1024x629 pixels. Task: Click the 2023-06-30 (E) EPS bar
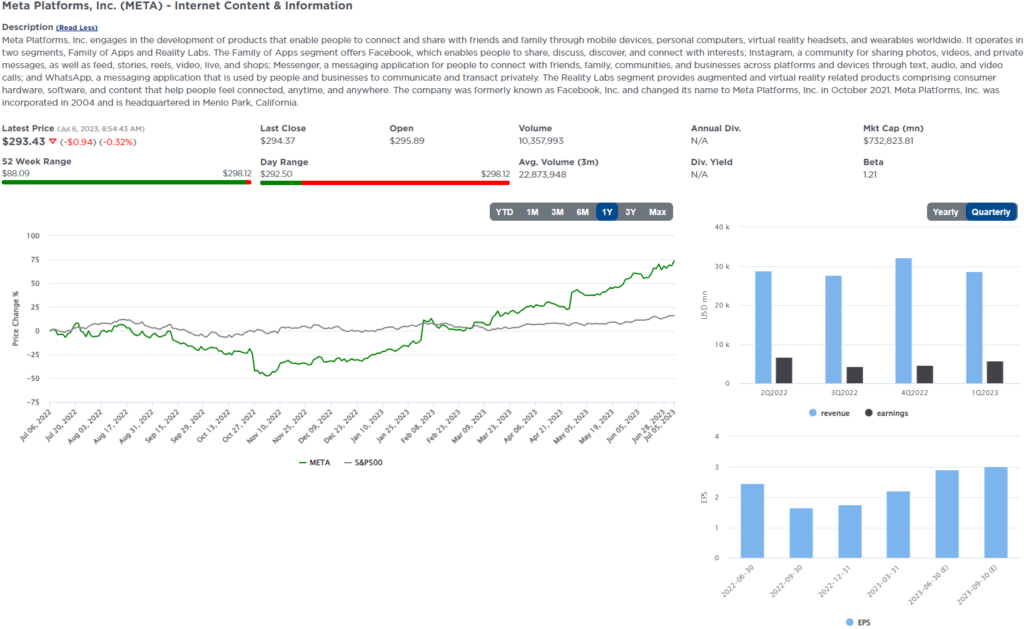(947, 514)
